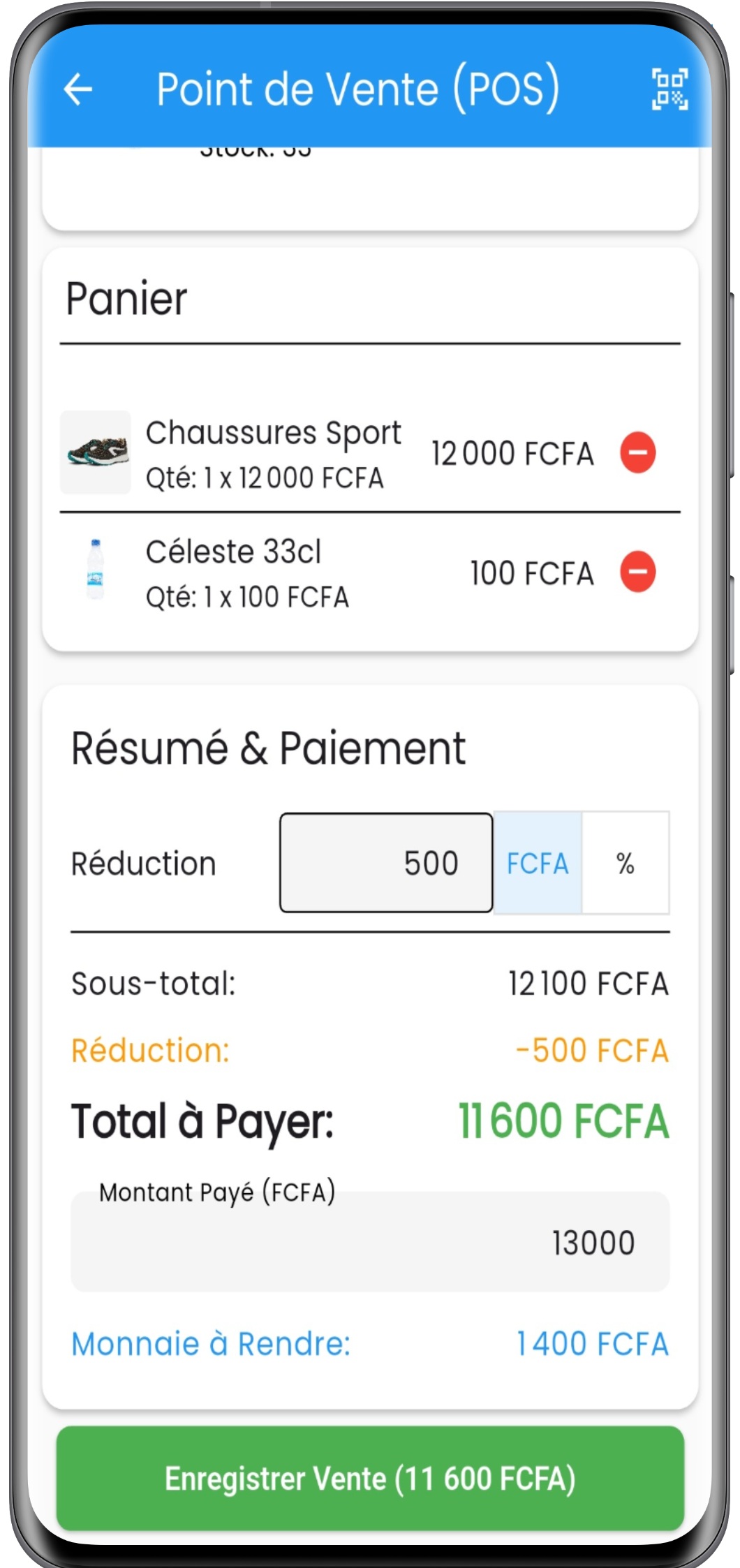The height and width of the screenshot is (1568, 740).
Task: Select FCFA reduction mode
Action: point(538,863)
